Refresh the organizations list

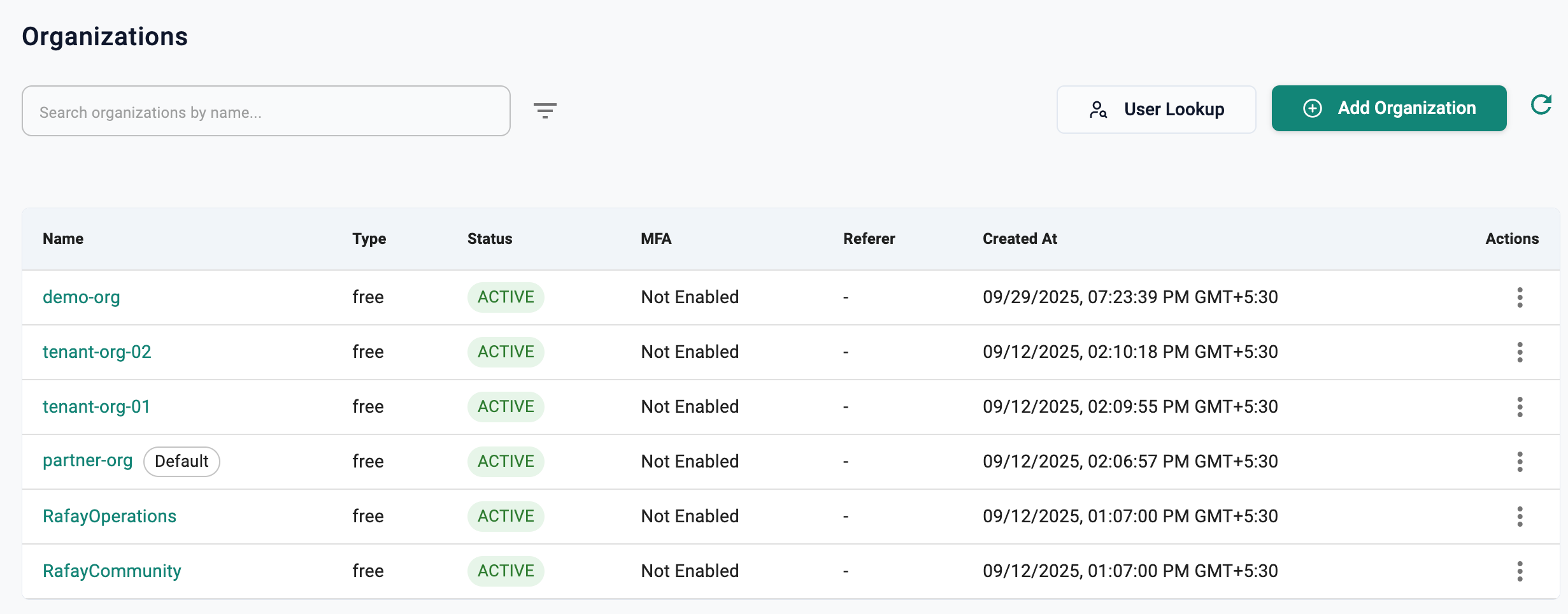1541,105
